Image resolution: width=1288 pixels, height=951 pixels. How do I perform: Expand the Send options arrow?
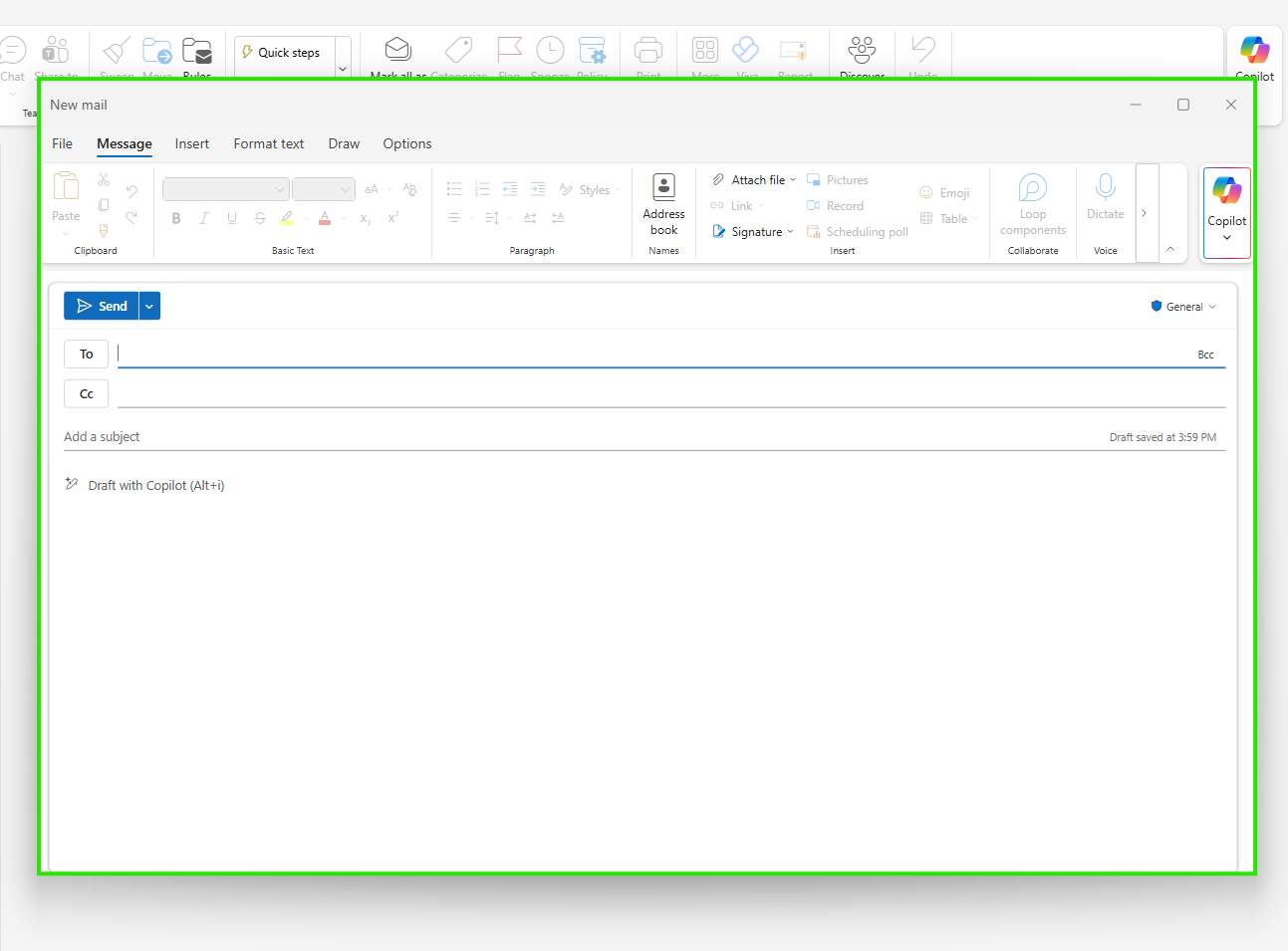(x=149, y=306)
